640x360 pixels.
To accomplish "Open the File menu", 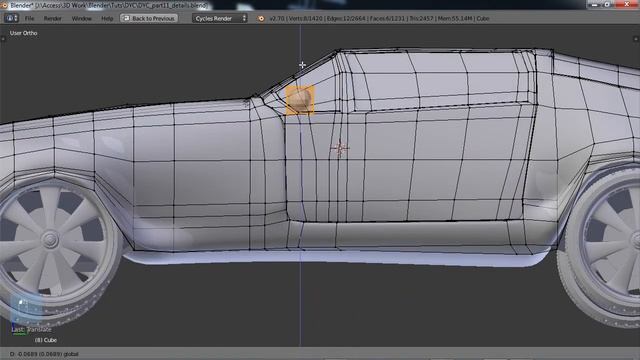I will pos(29,18).
